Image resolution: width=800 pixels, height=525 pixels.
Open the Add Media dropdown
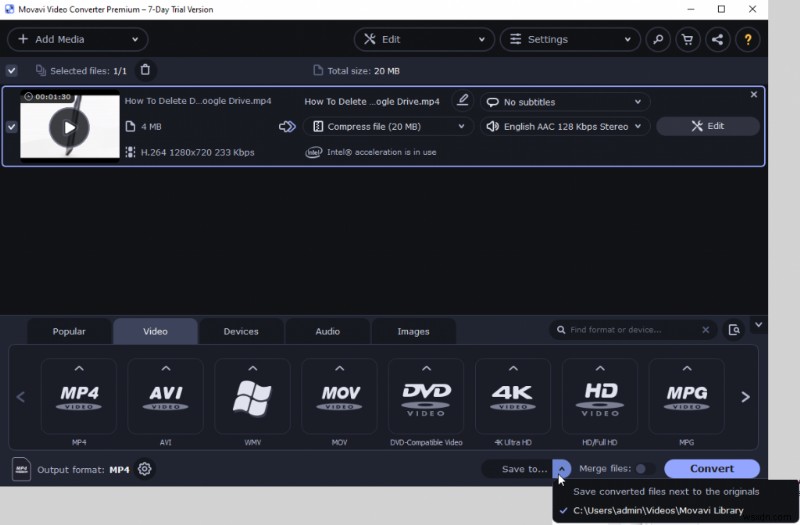[78, 39]
